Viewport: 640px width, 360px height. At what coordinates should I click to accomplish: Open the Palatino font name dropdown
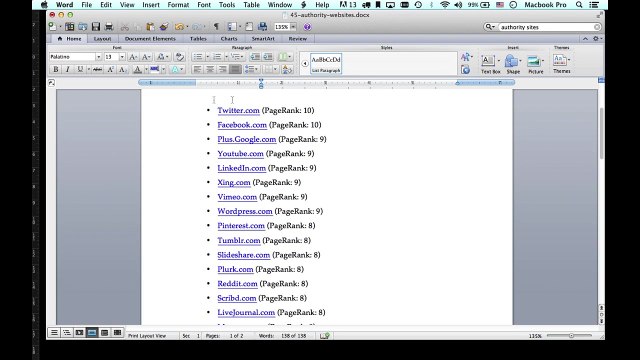click(98, 57)
